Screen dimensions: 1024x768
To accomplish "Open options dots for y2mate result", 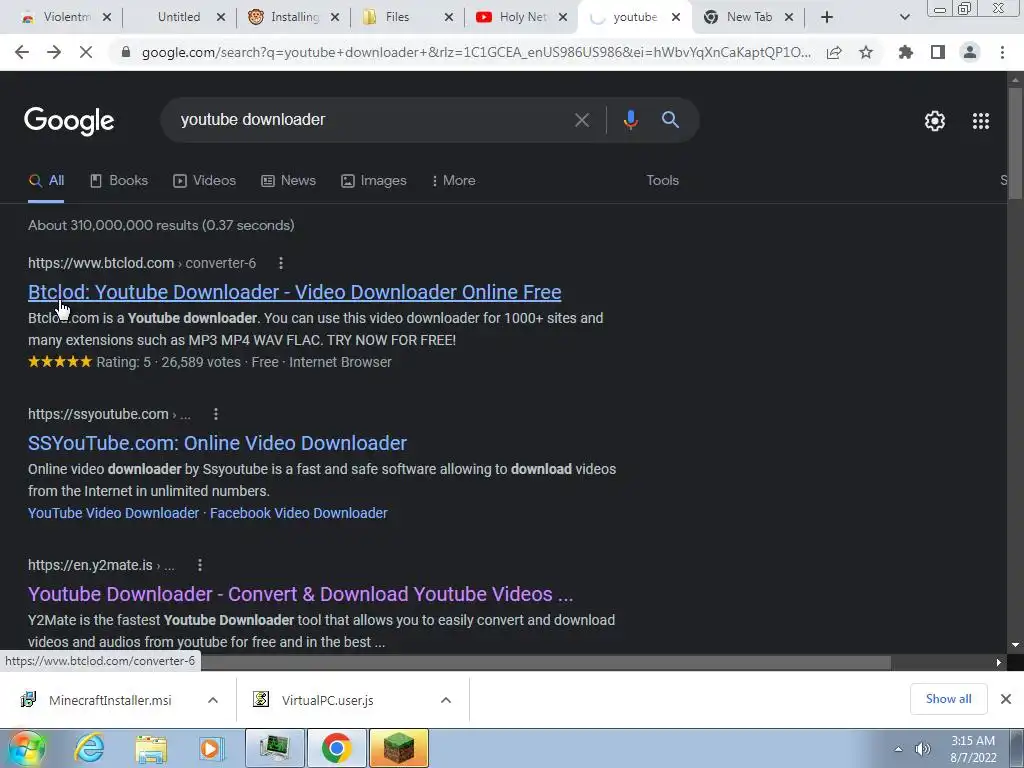I will coord(200,565).
